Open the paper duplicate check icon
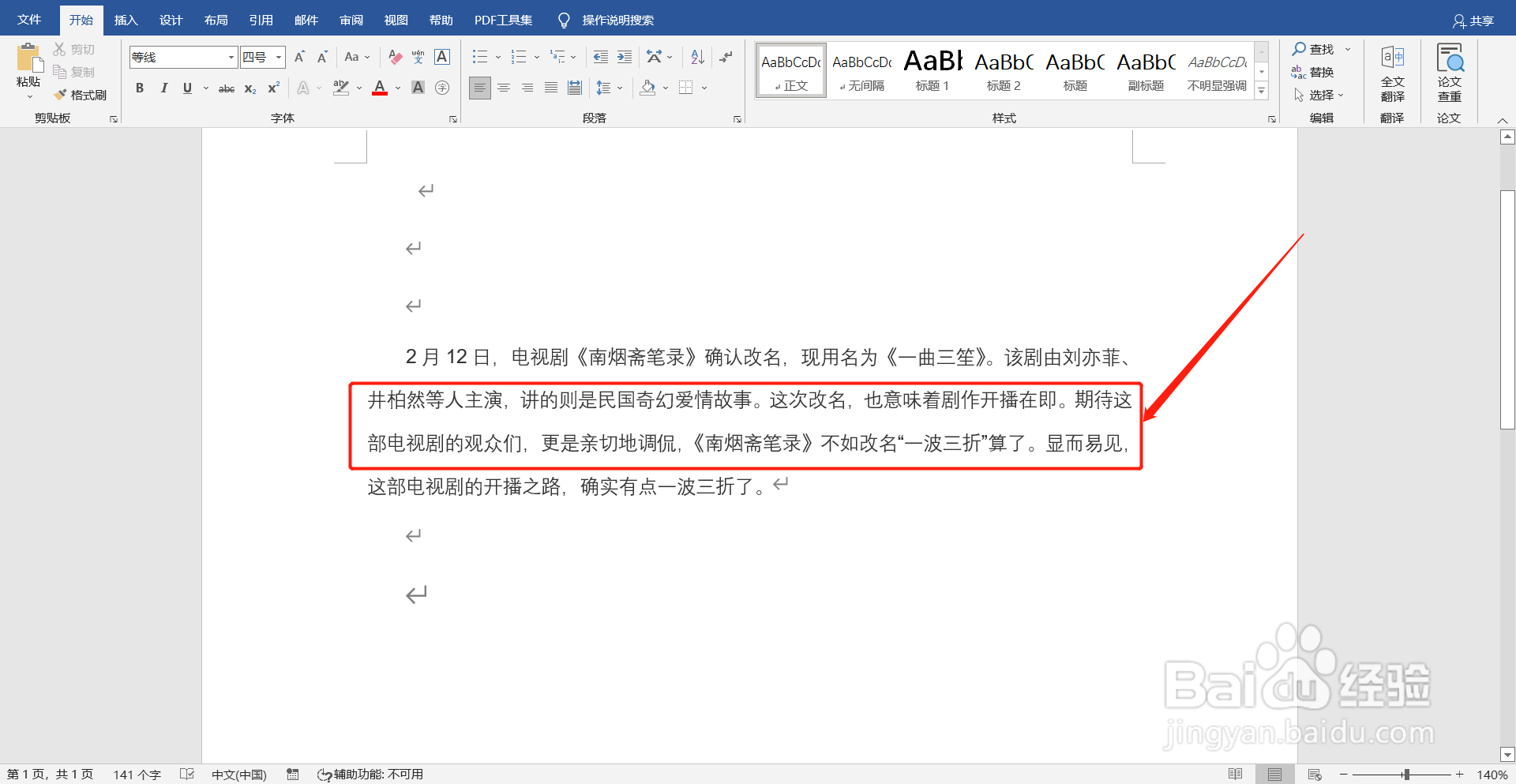Screen dimensions: 1516x784 [1450, 58]
